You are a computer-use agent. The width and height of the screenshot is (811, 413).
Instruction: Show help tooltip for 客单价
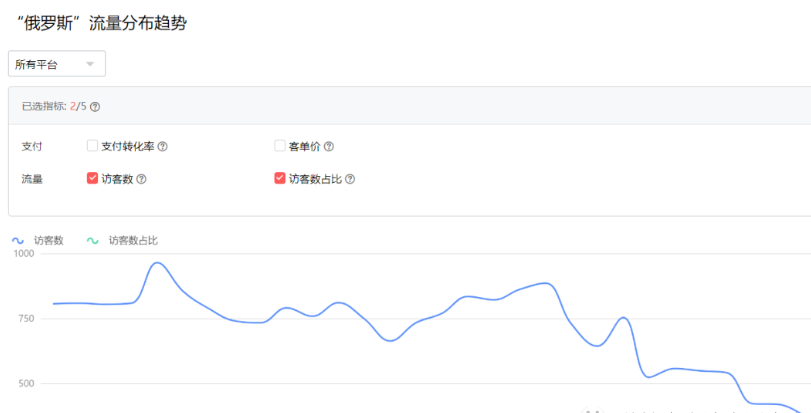(328, 146)
